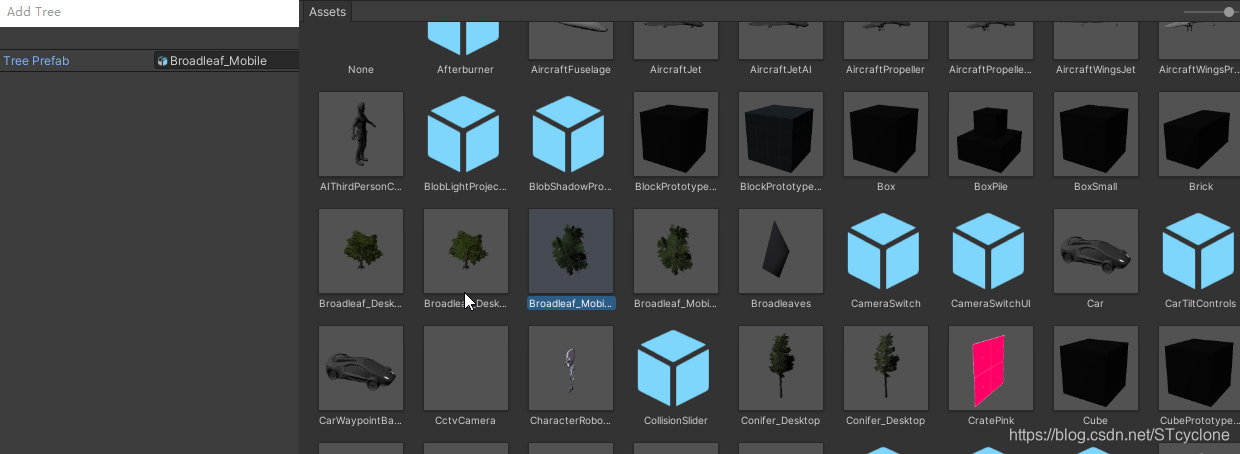Viewport: 1240px width, 454px height.
Task: Select the CameraSwitch prefab icon
Action: (x=885, y=251)
